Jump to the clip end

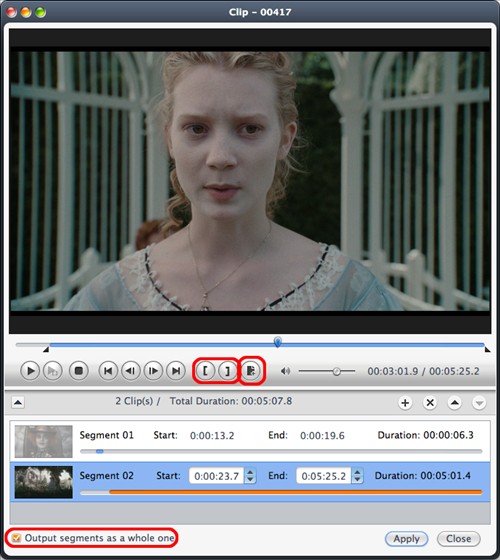click(176, 371)
